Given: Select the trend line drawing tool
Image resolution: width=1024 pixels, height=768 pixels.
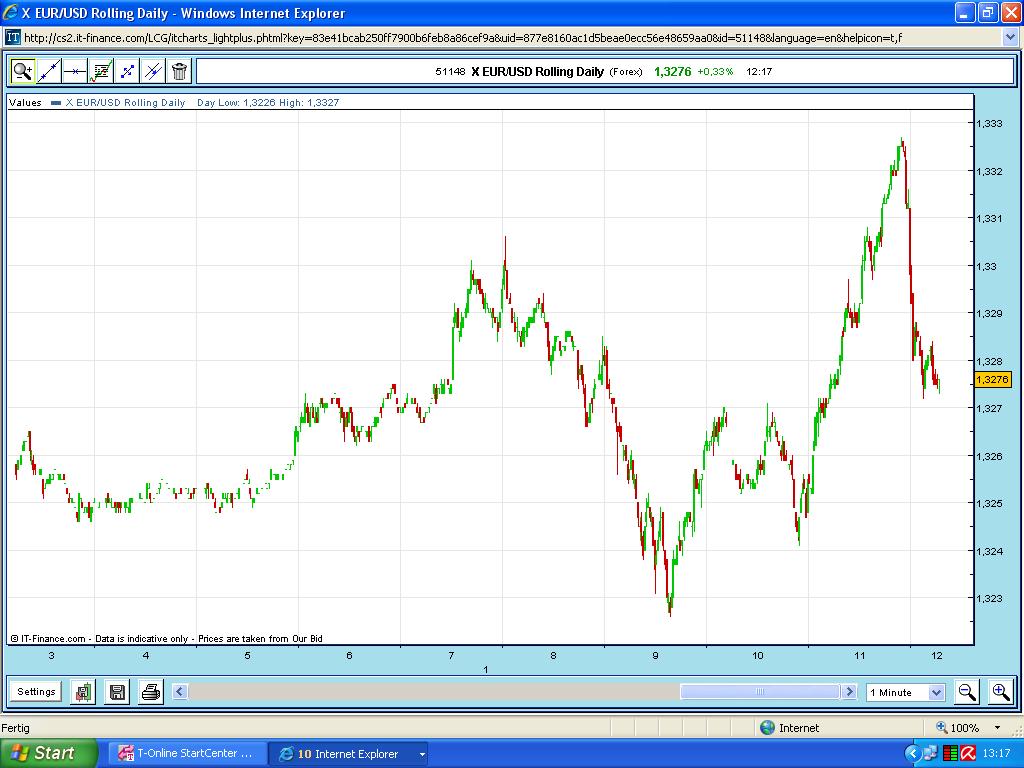Looking at the screenshot, I should (x=48, y=71).
